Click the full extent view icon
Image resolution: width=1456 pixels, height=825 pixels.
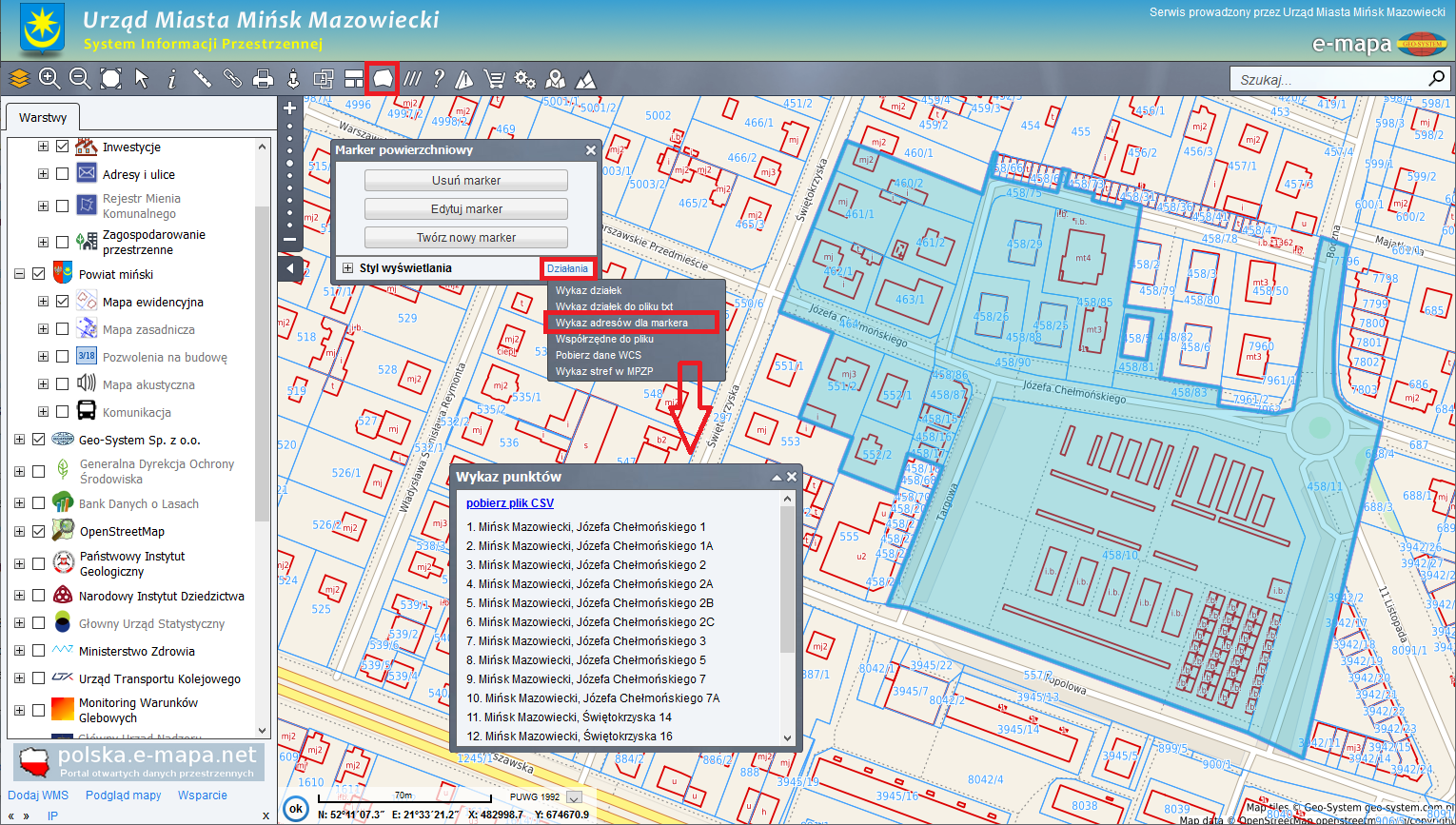pos(111,79)
